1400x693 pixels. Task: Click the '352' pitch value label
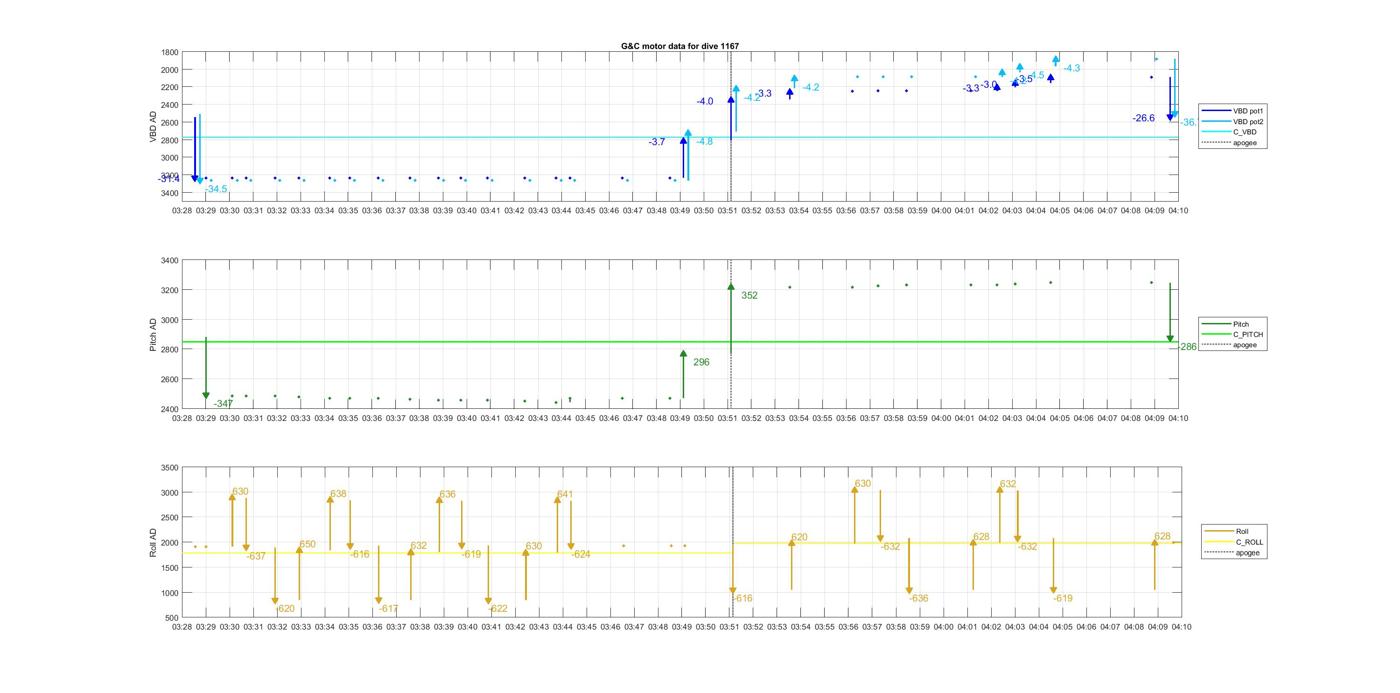point(749,296)
